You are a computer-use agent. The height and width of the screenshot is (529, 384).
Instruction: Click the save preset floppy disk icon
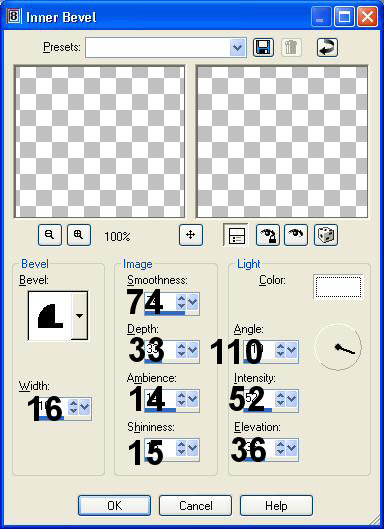click(263, 47)
